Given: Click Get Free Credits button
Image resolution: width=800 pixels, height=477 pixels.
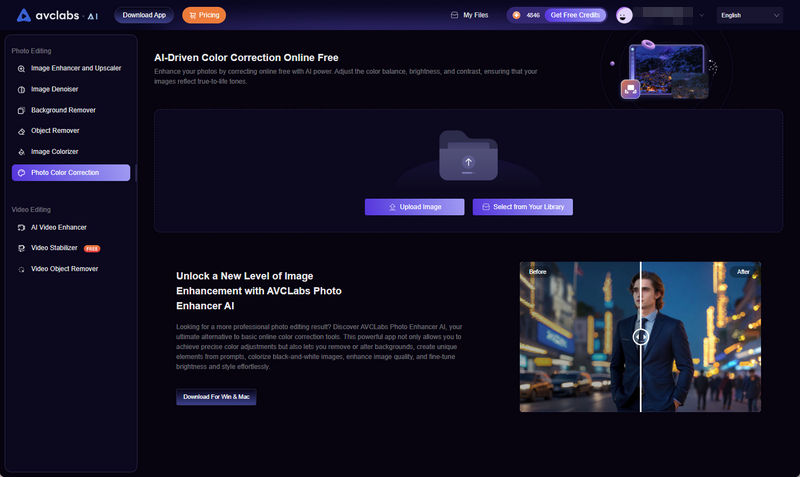Looking at the screenshot, I should point(574,15).
